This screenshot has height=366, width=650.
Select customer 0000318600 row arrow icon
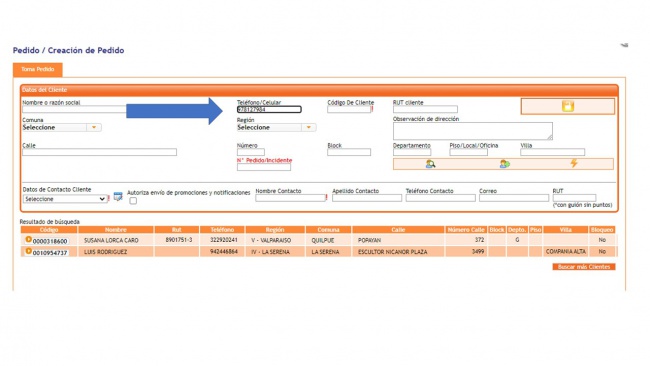29,240
